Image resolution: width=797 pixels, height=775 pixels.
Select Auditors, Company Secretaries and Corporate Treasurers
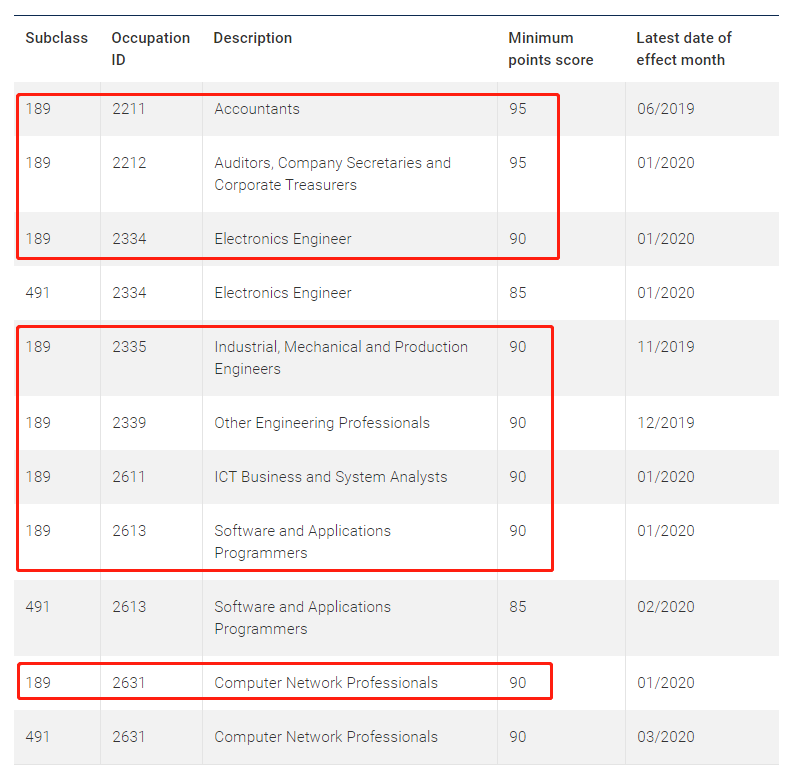[x=332, y=174]
